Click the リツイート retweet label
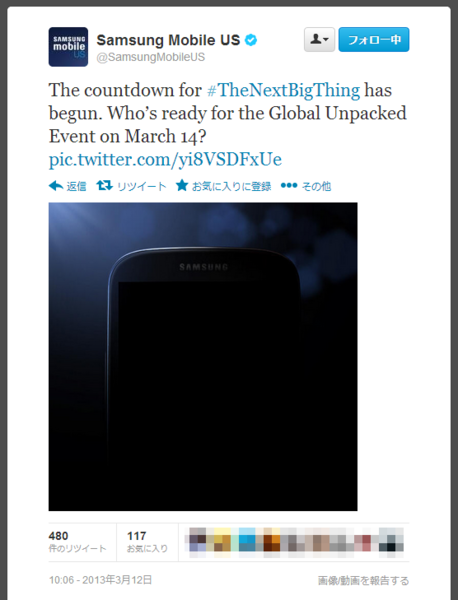458x600 pixels. (x=142, y=186)
